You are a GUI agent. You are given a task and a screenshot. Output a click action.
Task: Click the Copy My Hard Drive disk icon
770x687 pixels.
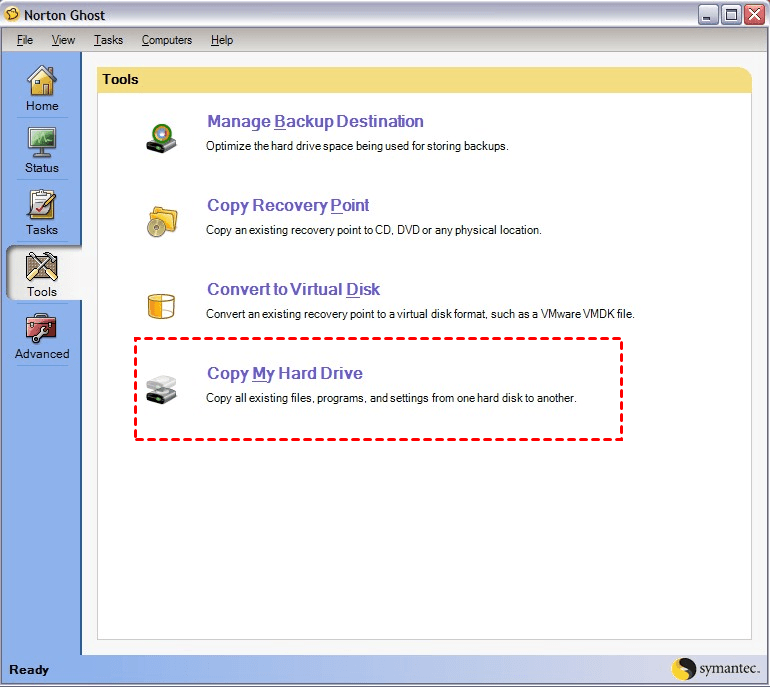(161, 390)
